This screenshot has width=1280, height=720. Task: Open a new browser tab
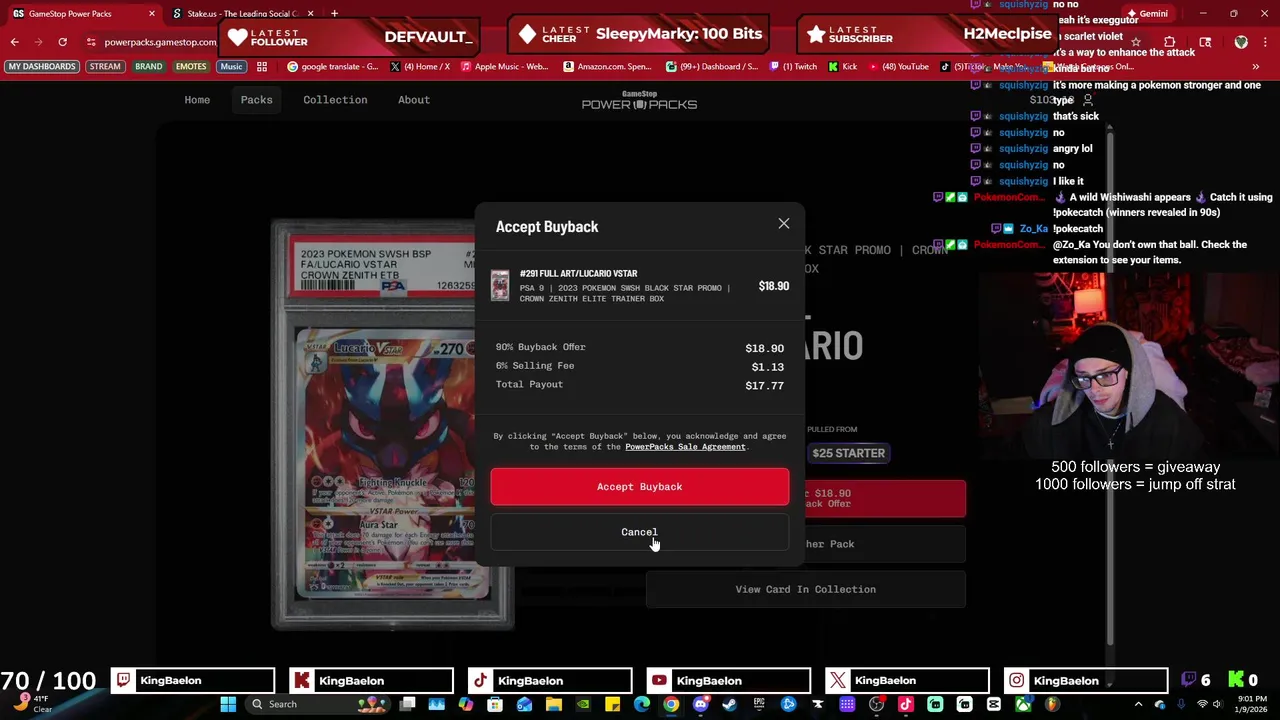(x=334, y=14)
